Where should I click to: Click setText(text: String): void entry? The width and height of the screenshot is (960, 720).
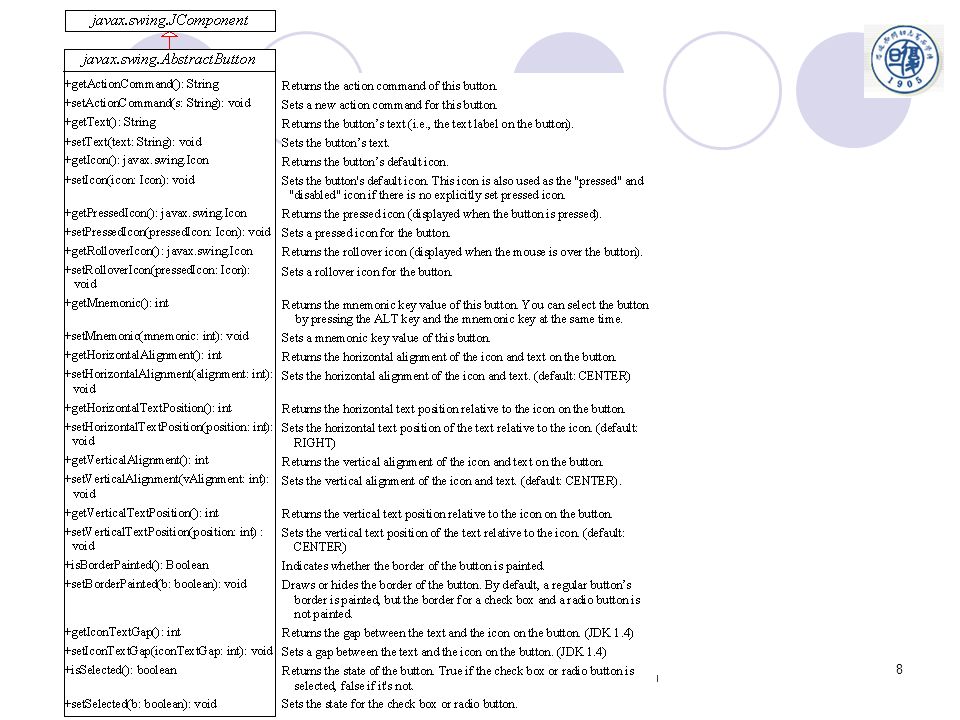coord(133,141)
